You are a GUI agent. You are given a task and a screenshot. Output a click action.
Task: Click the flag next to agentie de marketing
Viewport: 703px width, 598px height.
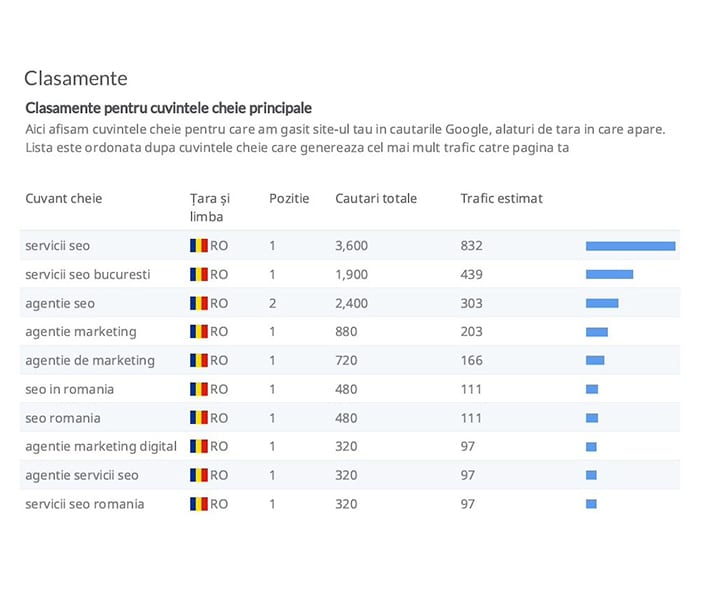[198, 360]
